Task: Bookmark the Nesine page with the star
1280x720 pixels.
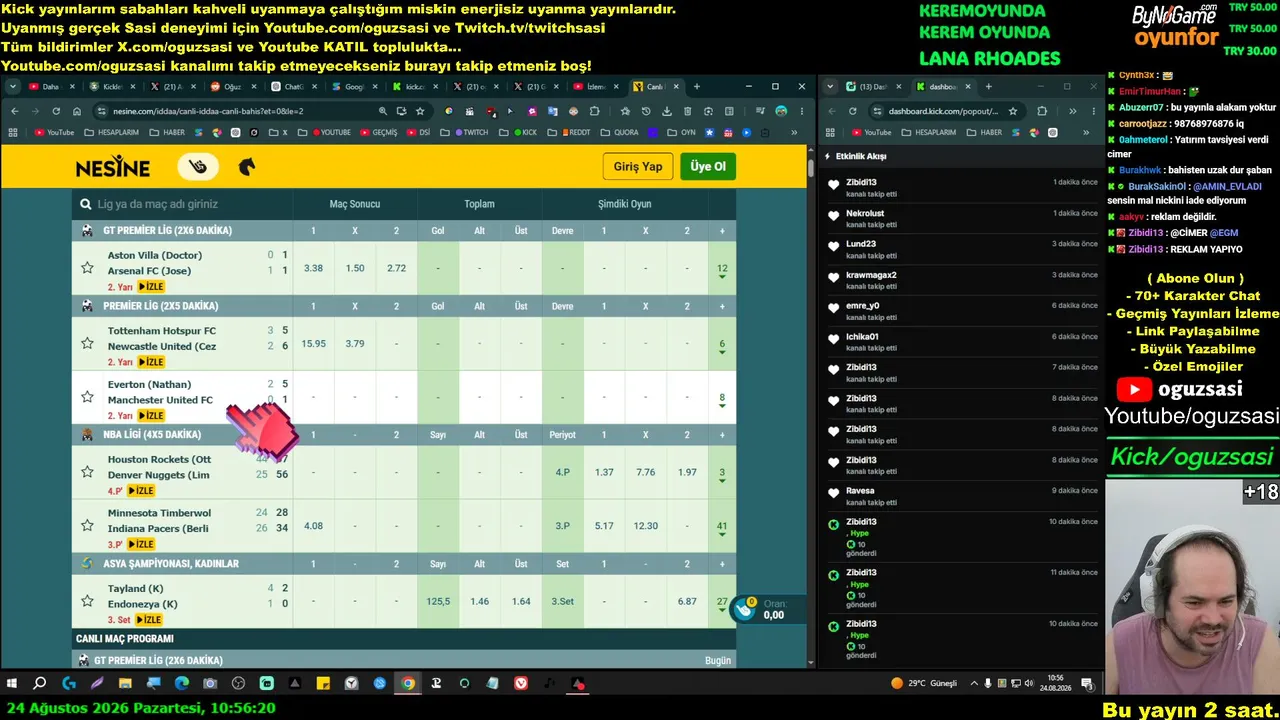Action: (420, 111)
